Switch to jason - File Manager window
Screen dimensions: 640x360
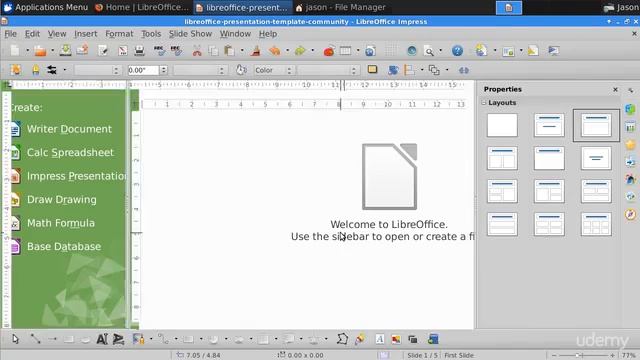[x=340, y=7]
